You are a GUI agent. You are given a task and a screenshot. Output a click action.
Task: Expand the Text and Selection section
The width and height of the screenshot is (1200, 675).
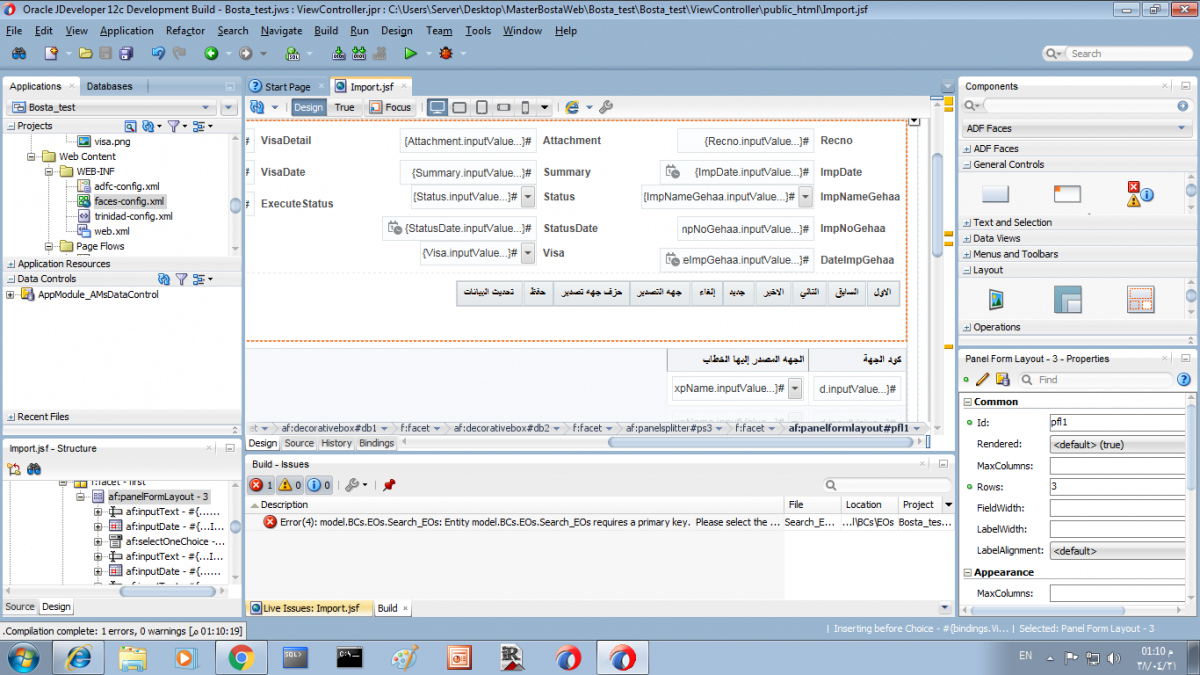pyautogui.click(x=1012, y=222)
